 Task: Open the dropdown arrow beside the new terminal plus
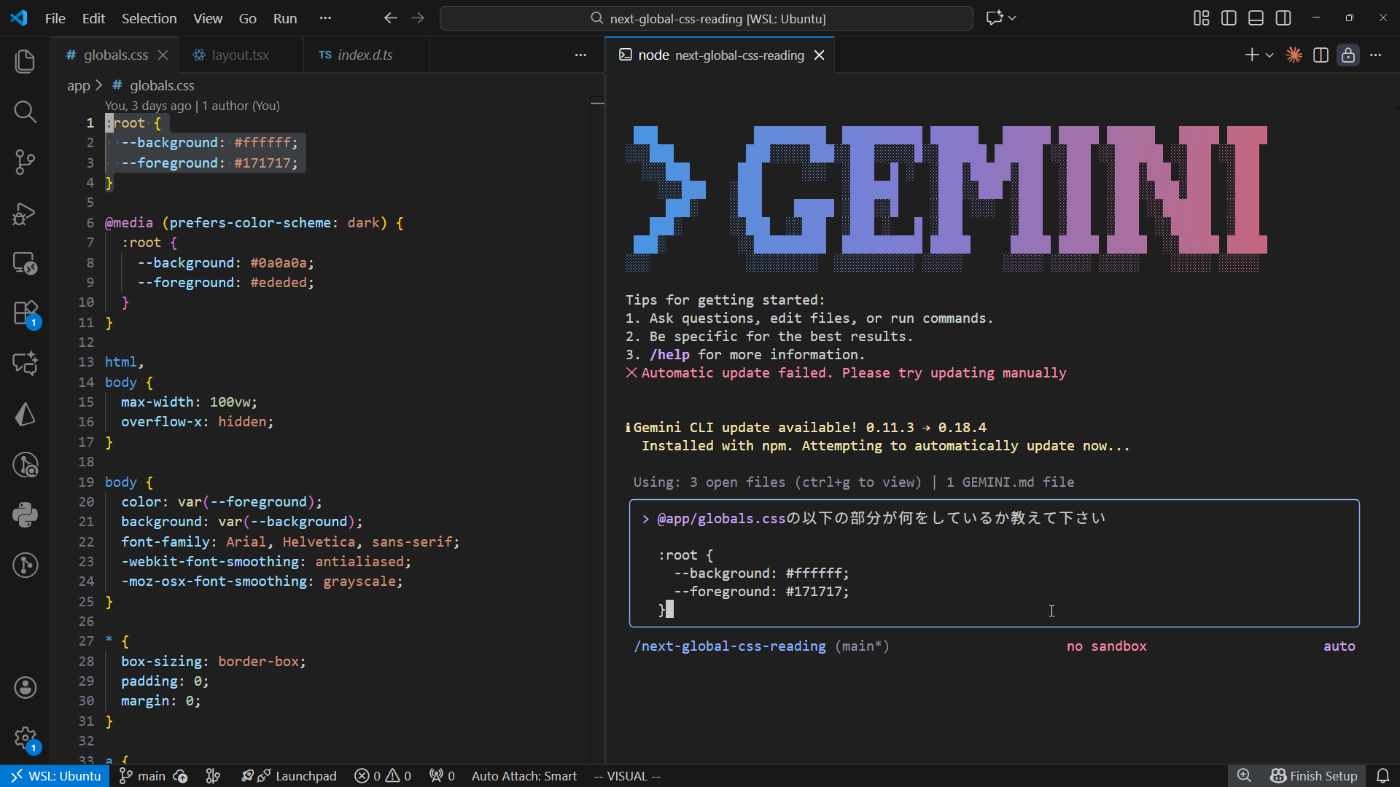[x=1269, y=55]
